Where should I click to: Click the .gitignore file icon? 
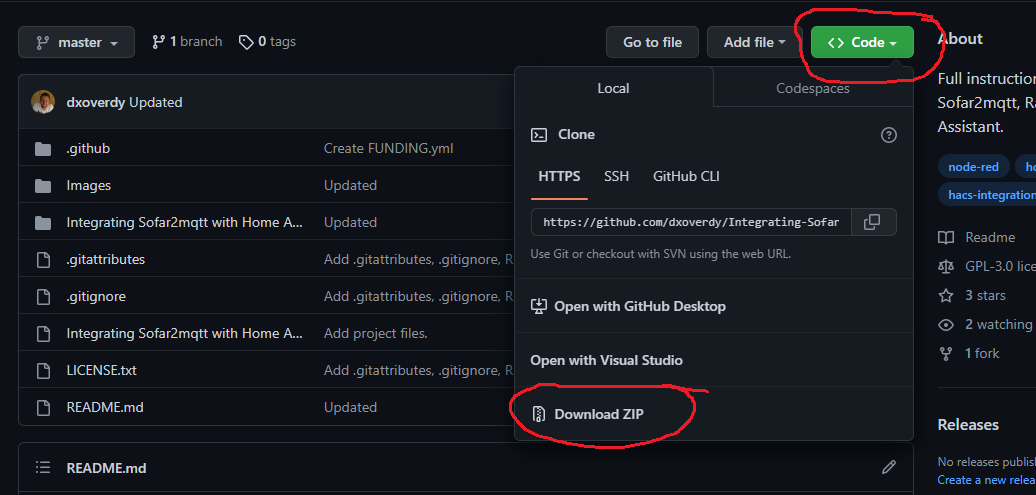click(43, 297)
